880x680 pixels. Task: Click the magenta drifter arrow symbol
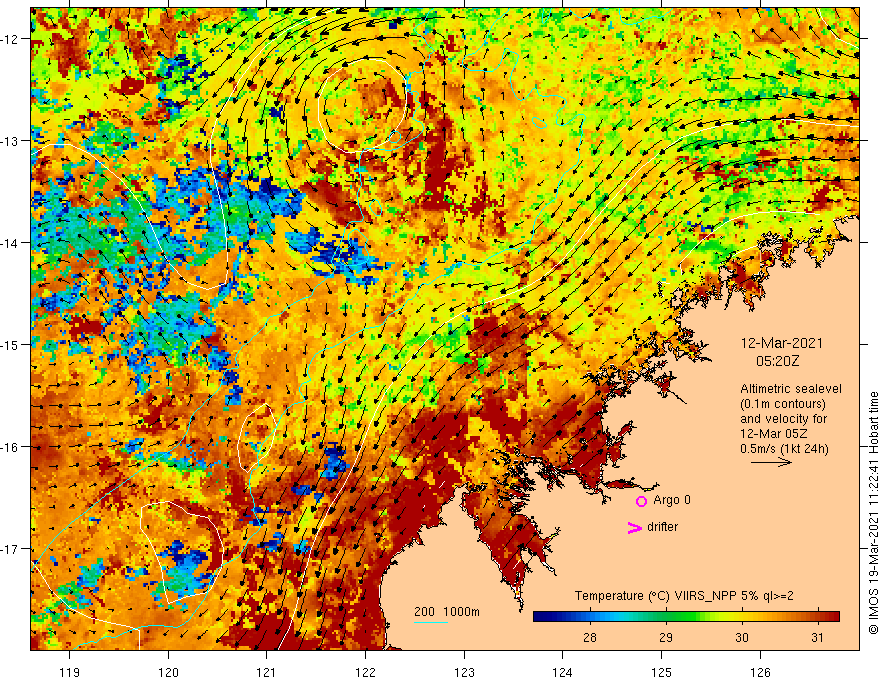click(x=634, y=527)
